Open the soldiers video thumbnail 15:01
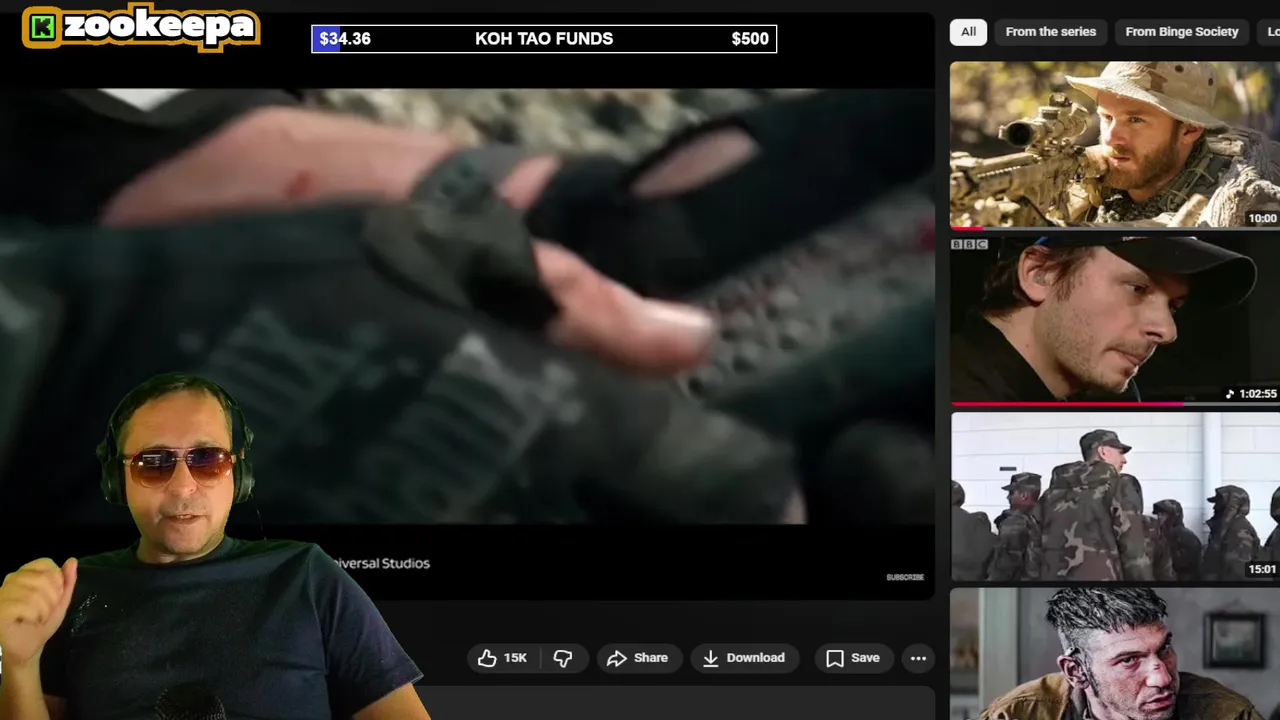1280x720 pixels. click(1114, 496)
